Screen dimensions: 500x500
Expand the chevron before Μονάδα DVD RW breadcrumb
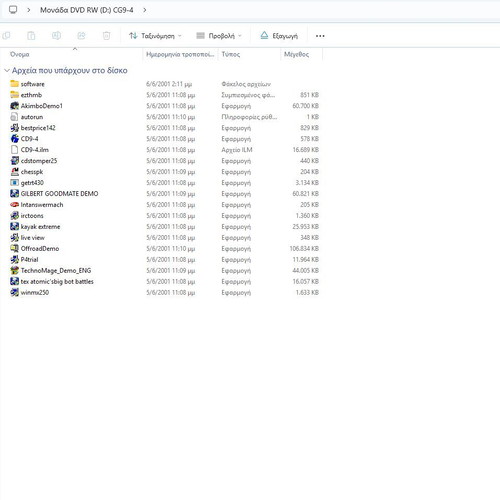pyautogui.click(x=29, y=10)
